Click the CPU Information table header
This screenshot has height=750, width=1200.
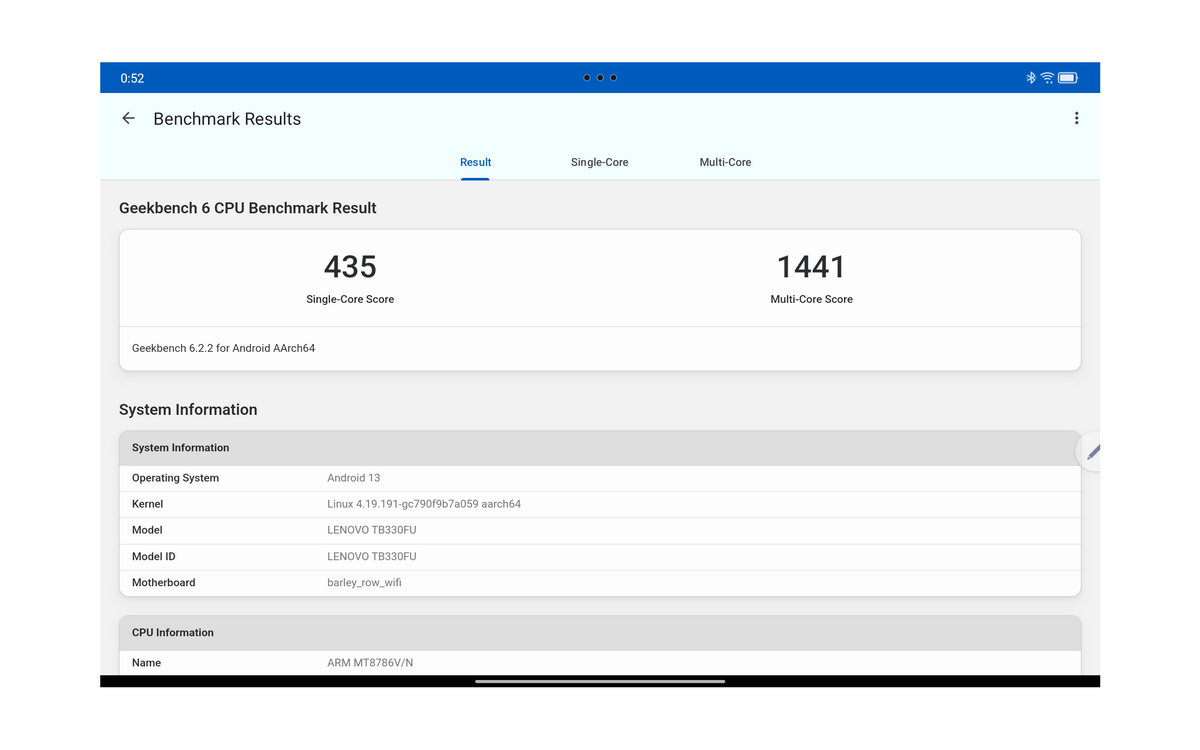(600, 633)
